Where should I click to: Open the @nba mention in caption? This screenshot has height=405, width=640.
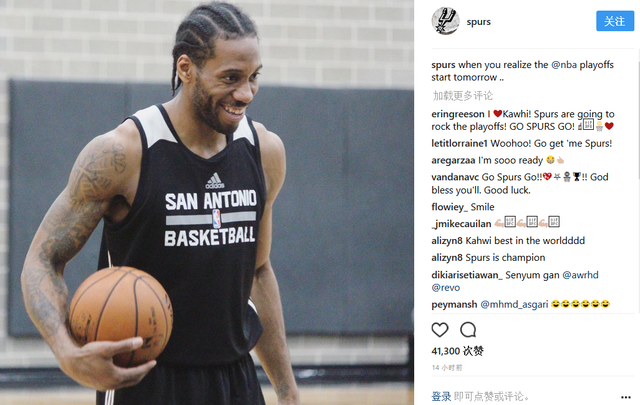[564, 65]
